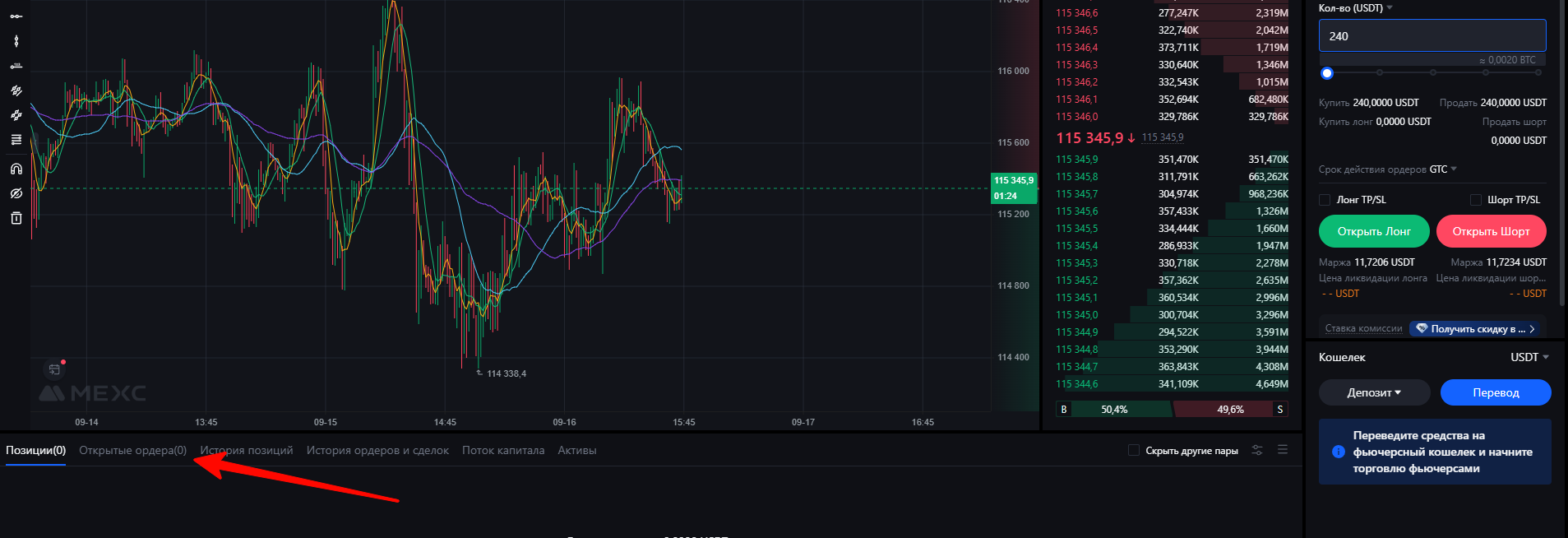This screenshot has height=538, width=1568.
Task: Click the diamond discount icon
Action: [x=1422, y=328]
